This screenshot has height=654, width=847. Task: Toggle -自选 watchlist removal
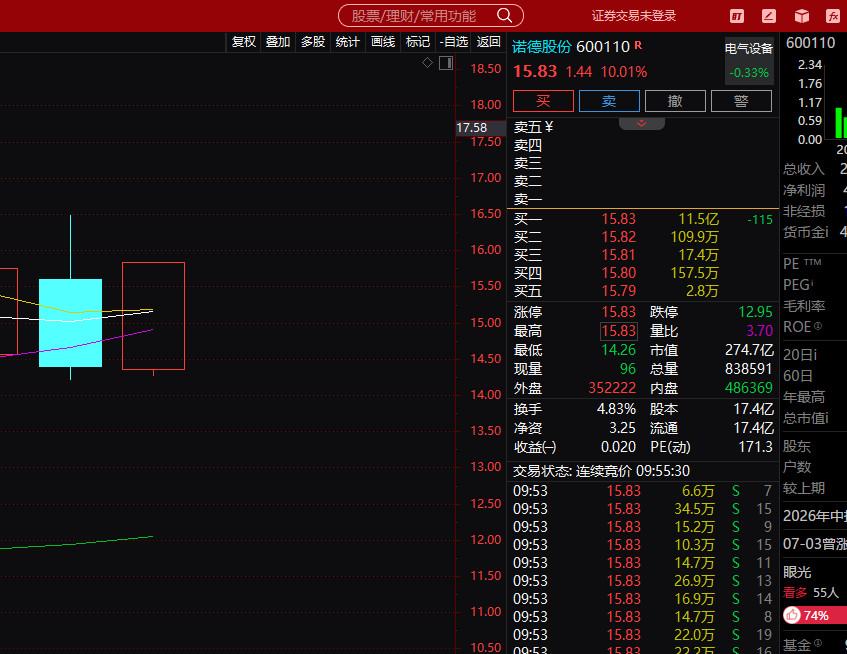[x=453, y=42]
